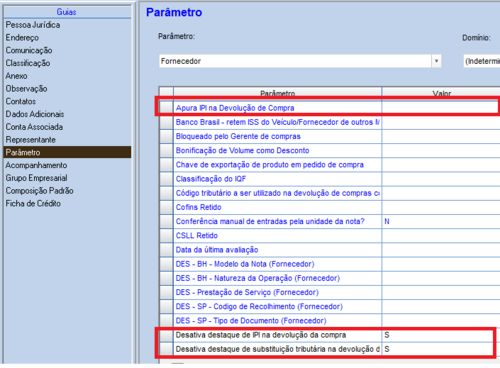Go to the Comunicação guide
This screenshot has width=500, height=368.
(x=29, y=50)
